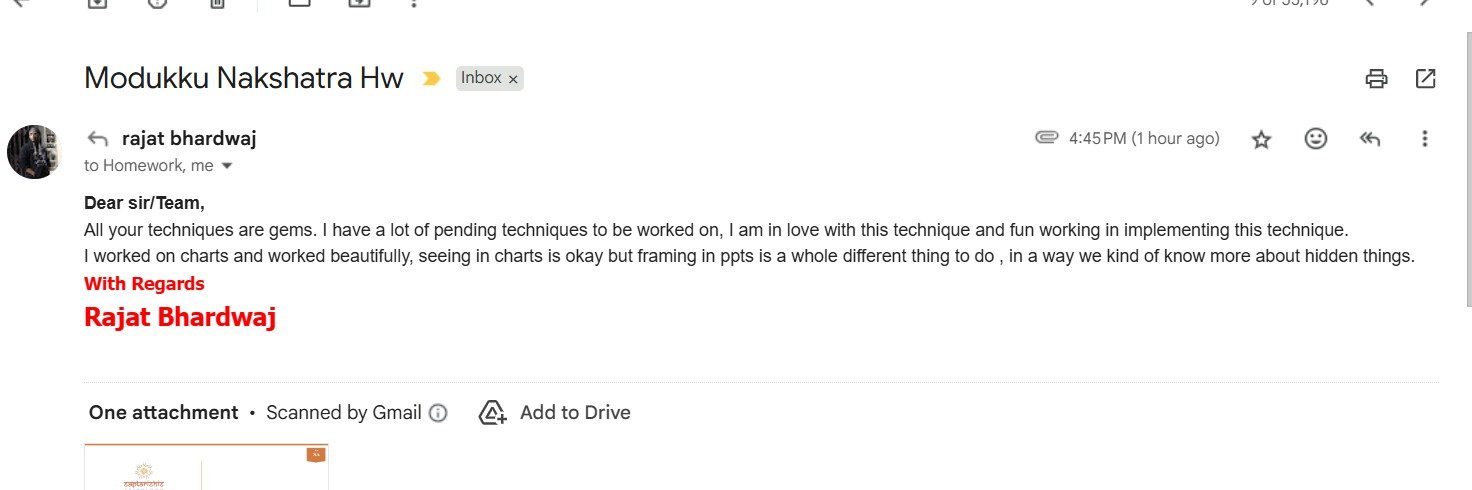Open the attached presentation thumbnail
This screenshot has width=1472, height=490.
(206, 468)
